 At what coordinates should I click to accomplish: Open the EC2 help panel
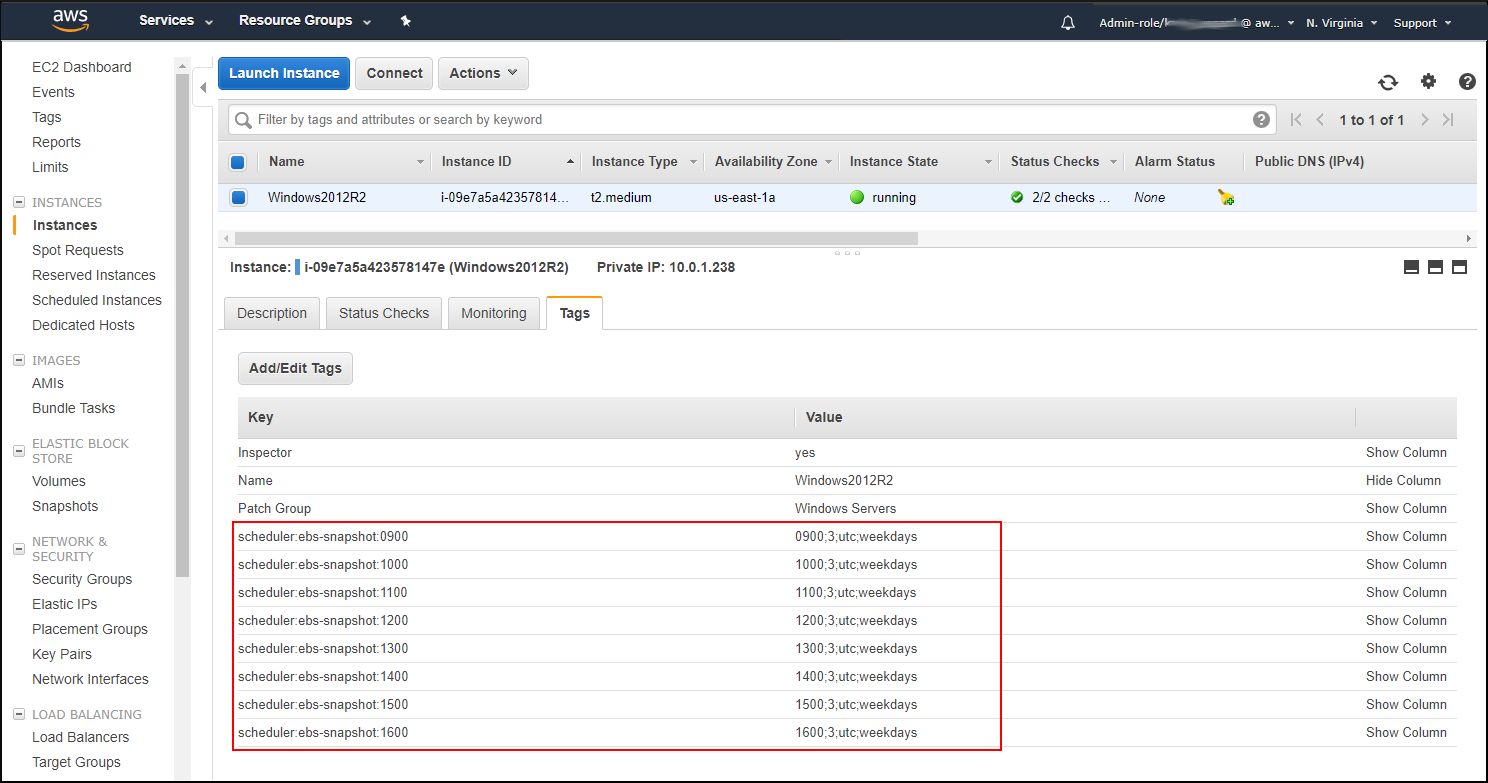pyautogui.click(x=1467, y=82)
